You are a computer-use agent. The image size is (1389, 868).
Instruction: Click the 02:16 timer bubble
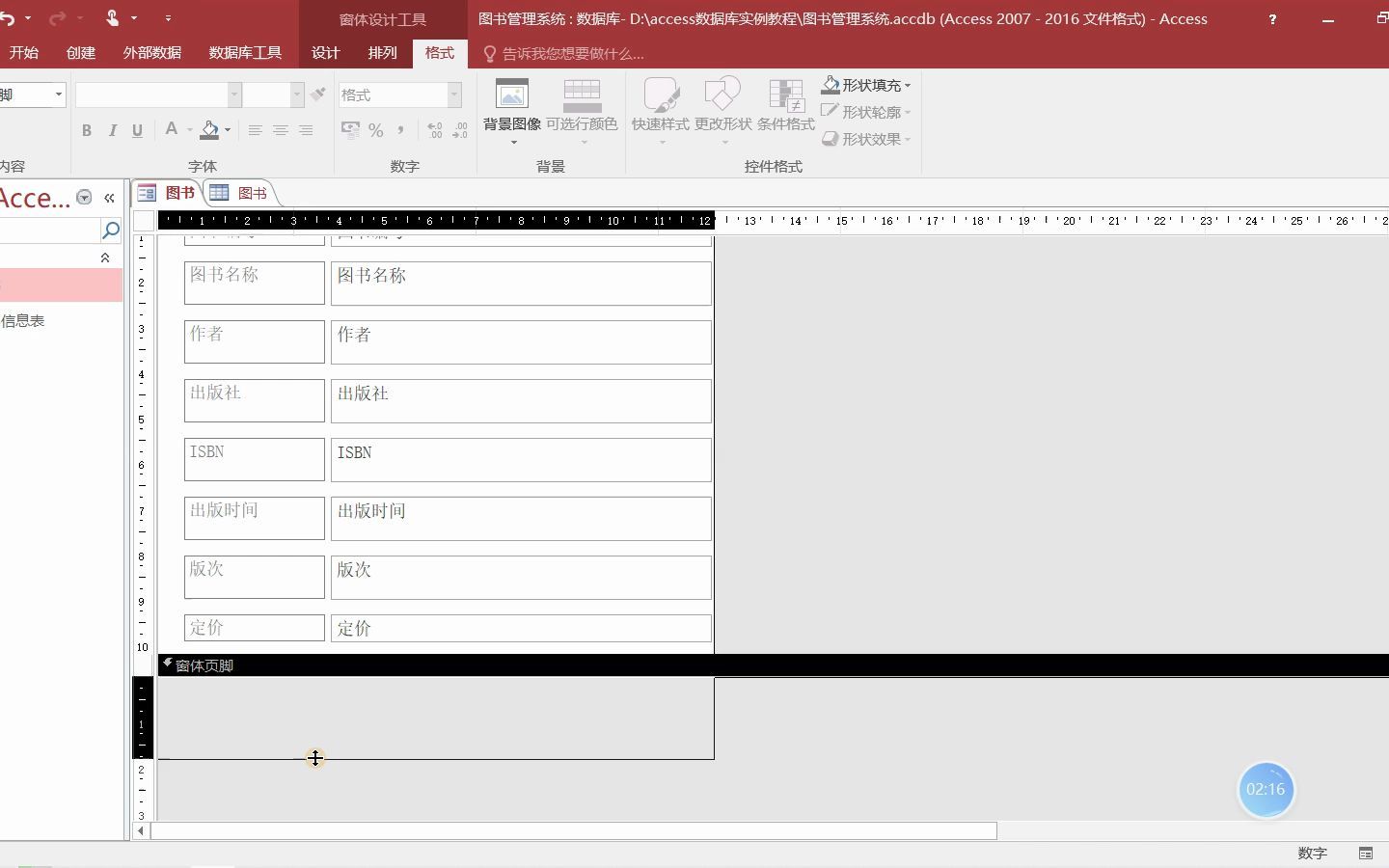point(1266,789)
